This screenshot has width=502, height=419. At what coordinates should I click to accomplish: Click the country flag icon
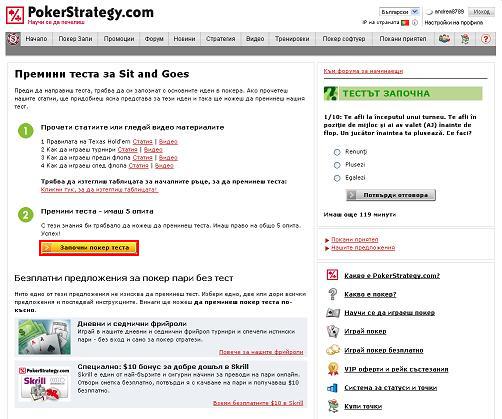coord(405,23)
